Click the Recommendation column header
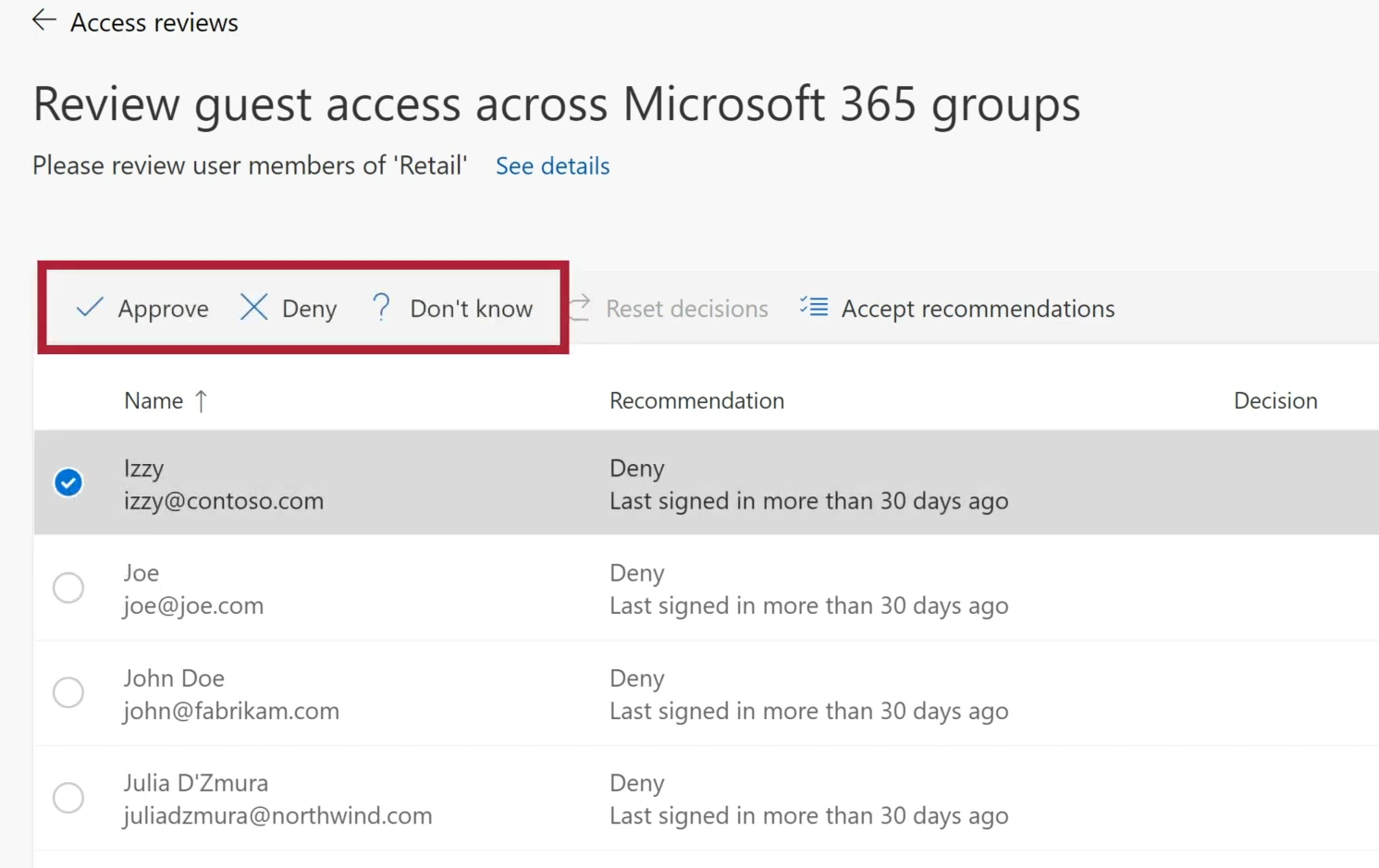 click(x=696, y=400)
